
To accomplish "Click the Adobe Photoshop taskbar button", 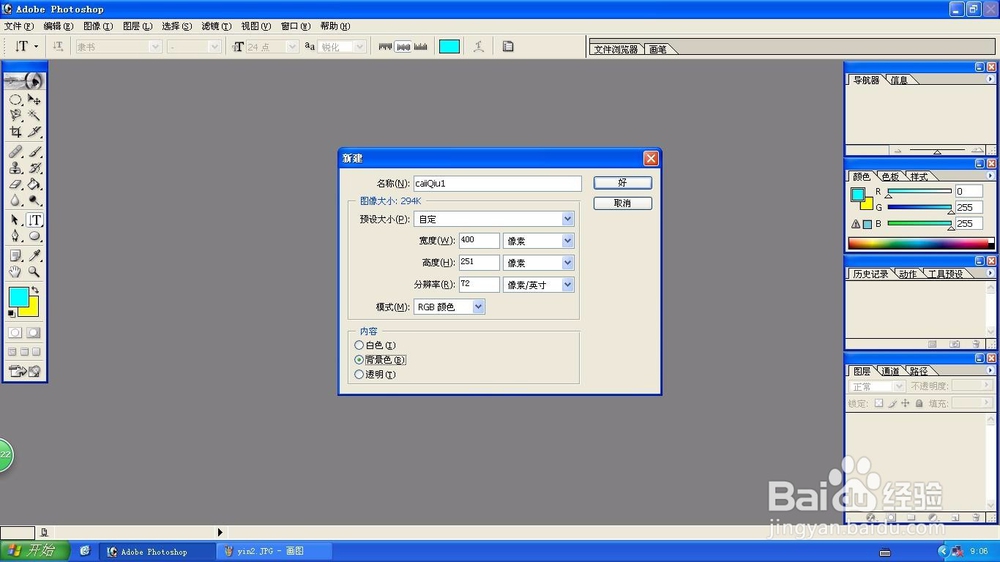I will coord(156,551).
